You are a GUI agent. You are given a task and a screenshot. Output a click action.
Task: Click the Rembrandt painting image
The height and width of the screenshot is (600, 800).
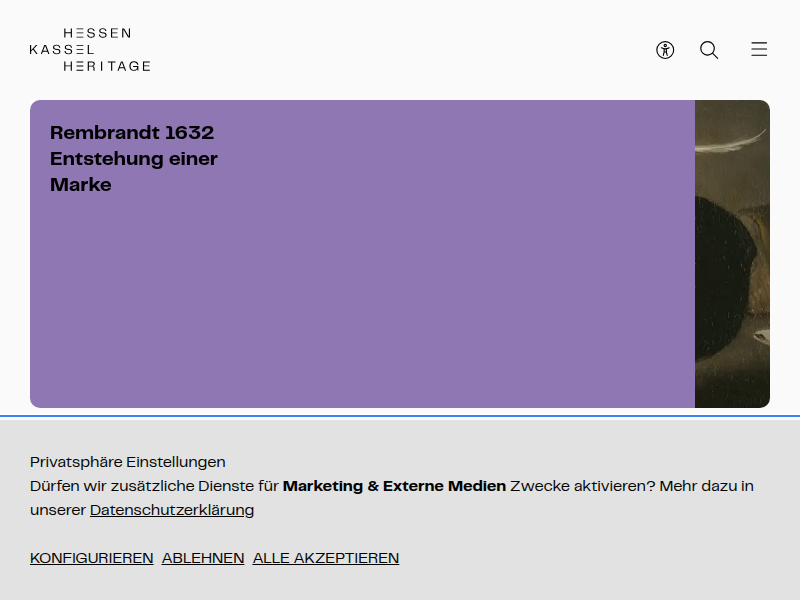click(x=732, y=254)
